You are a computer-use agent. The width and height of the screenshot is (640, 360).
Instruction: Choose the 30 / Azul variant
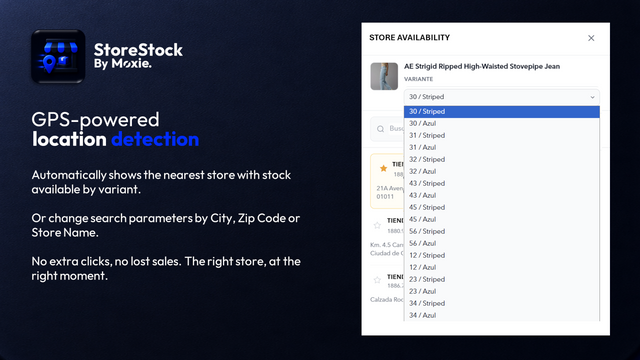(502, 123)
